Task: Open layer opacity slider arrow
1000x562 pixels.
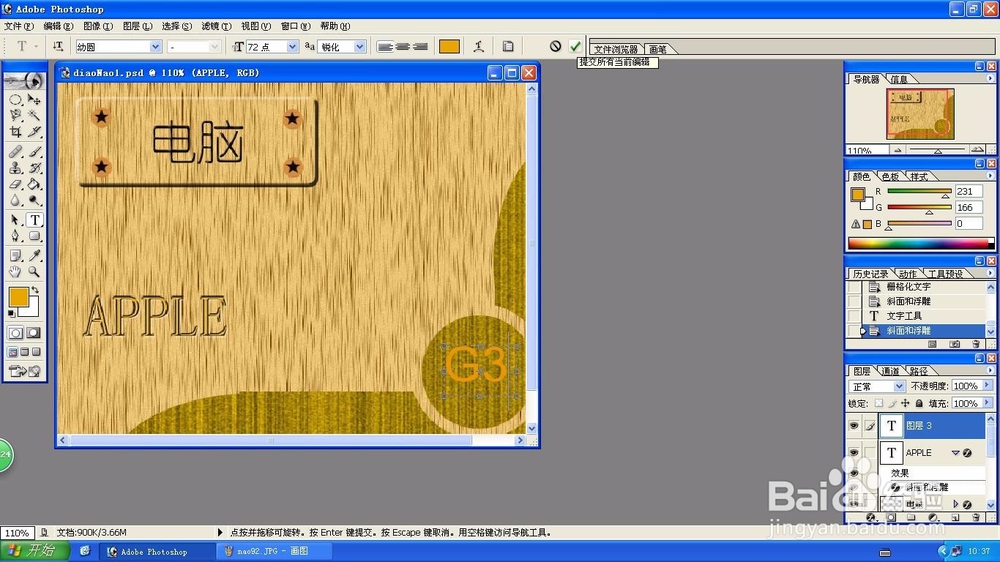Action: coord(987,386)
